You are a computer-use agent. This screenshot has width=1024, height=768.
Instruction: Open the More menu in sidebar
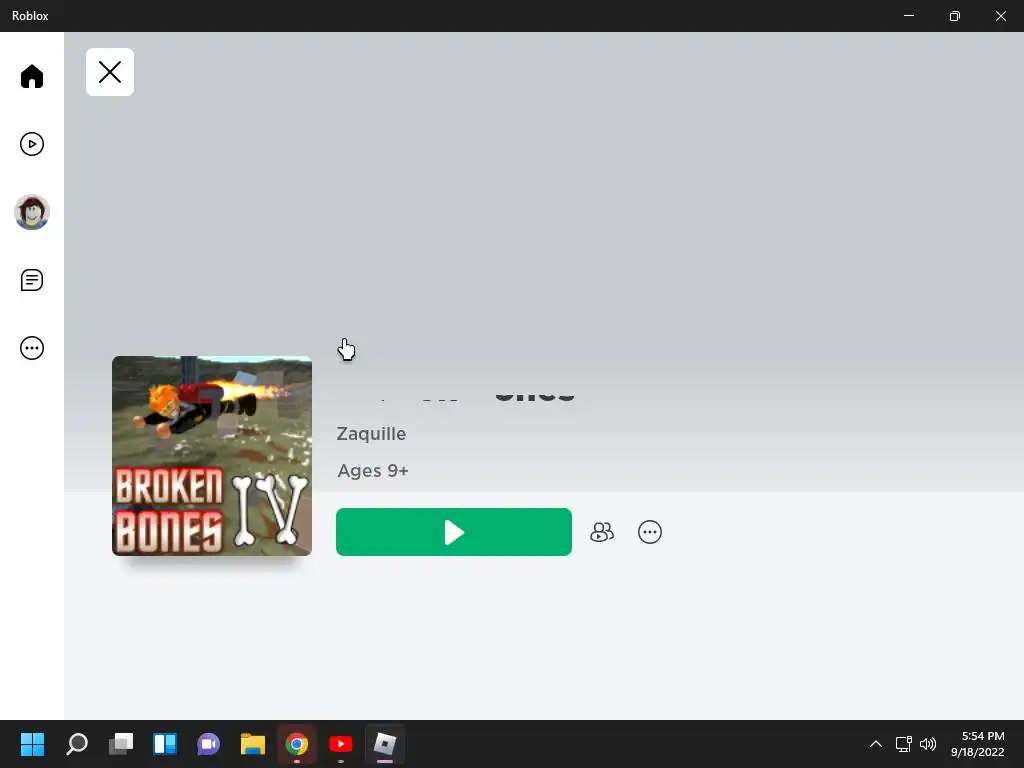pos(31,348)
